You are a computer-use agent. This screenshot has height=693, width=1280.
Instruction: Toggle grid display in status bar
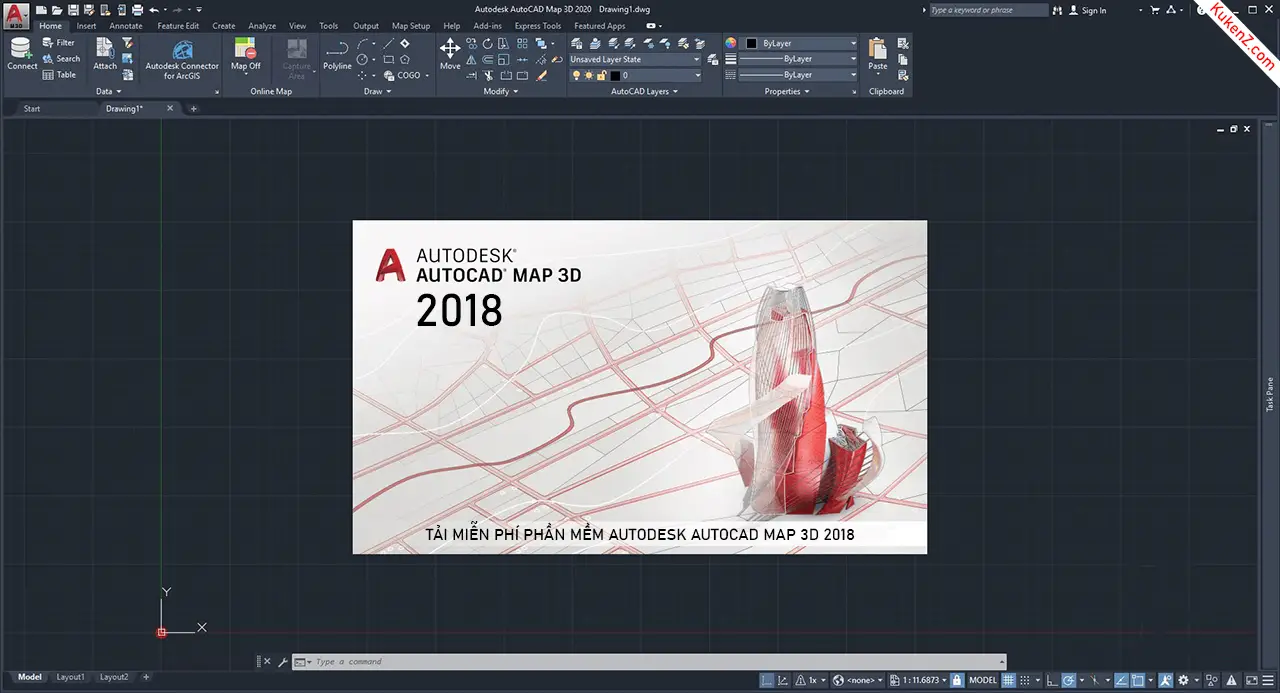[x=1008, y=680]
